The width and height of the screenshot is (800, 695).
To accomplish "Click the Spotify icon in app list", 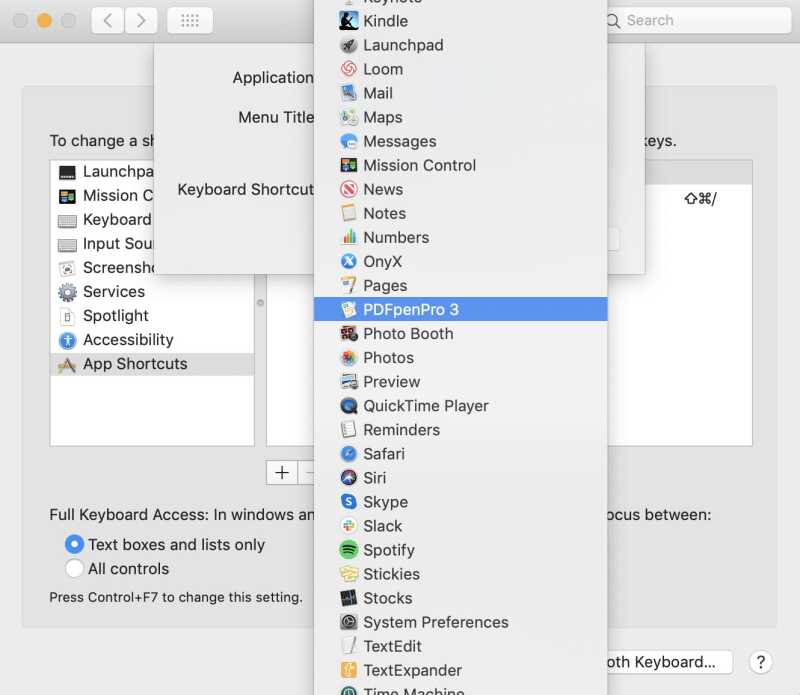I will point(348,550).
